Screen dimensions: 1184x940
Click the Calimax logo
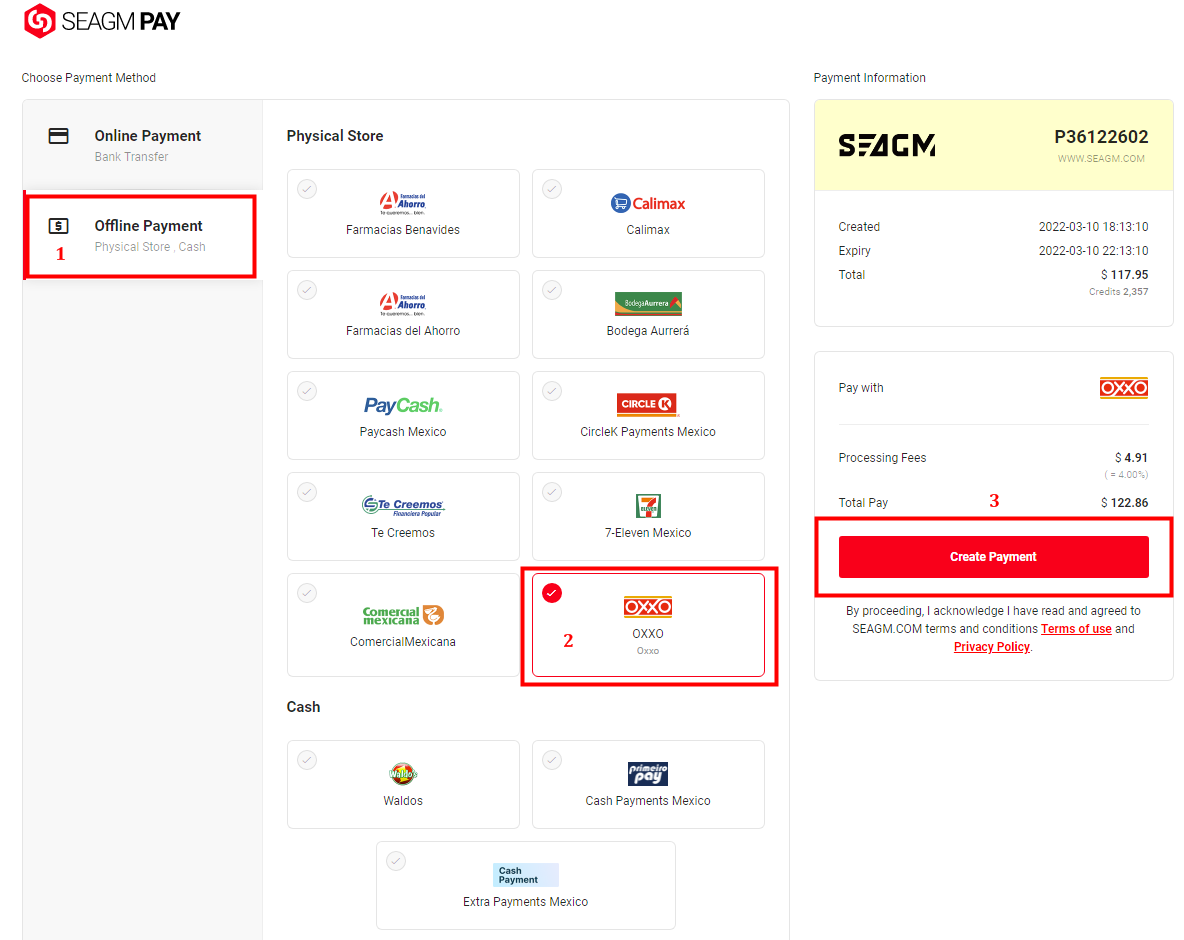point(648,203)
